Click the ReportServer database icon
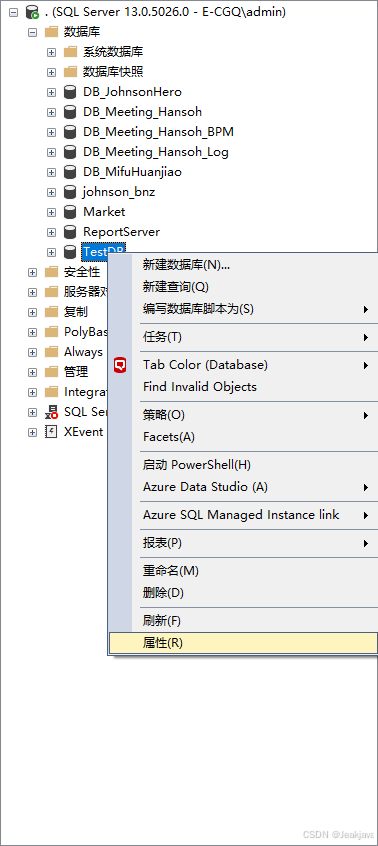The height and width of the screenshot is (846, 378). (70, 232)
